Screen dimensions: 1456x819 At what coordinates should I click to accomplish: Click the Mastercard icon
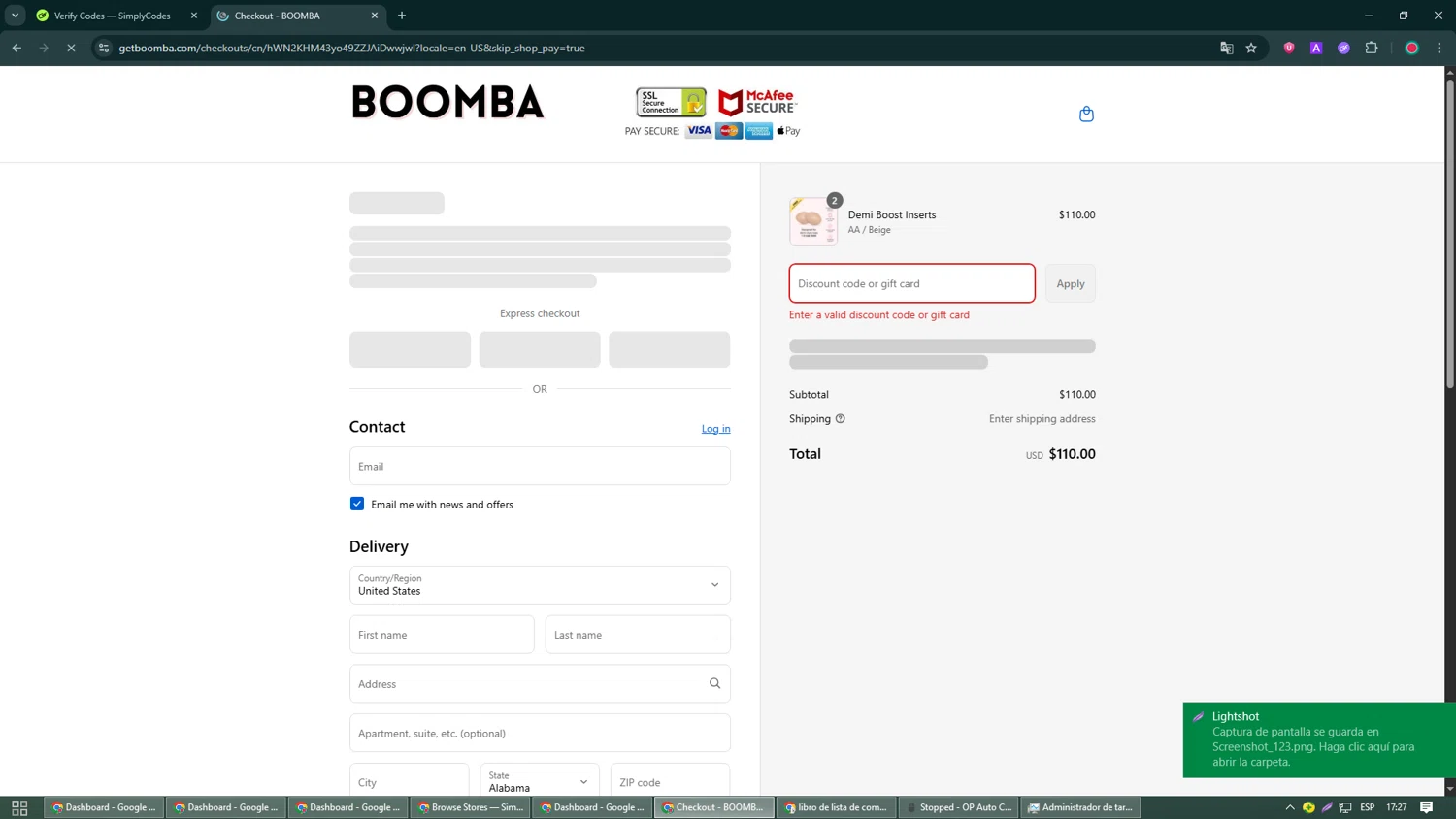pyautogui.click(x=729, y=131)
